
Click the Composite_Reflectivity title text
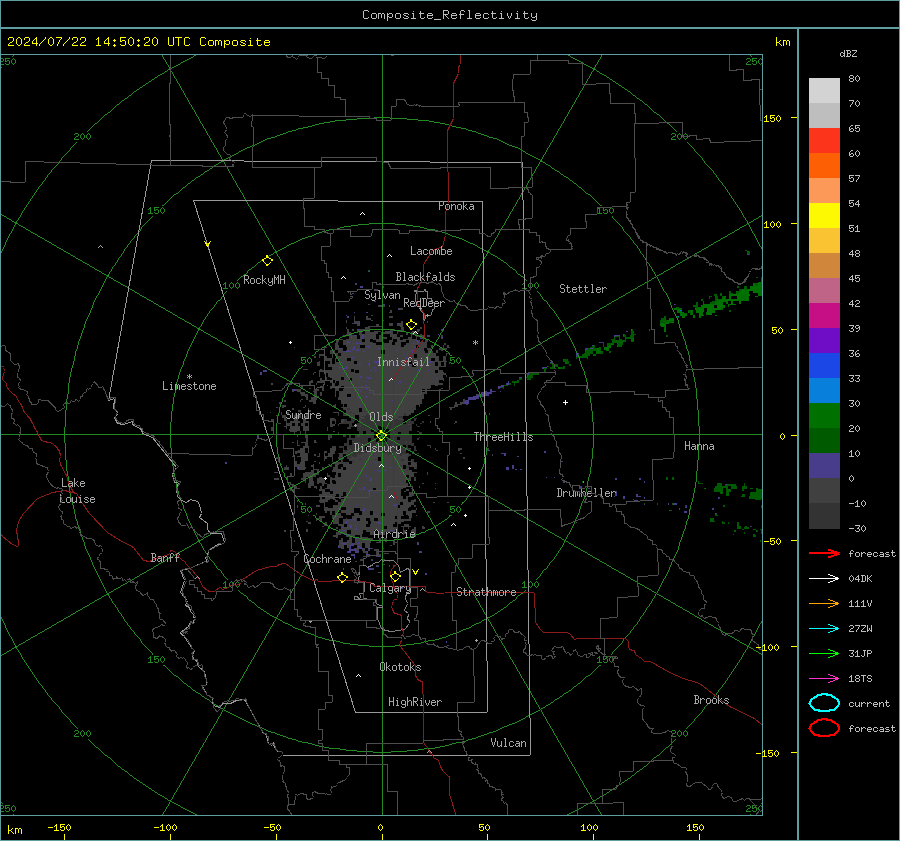pos(449,15)
